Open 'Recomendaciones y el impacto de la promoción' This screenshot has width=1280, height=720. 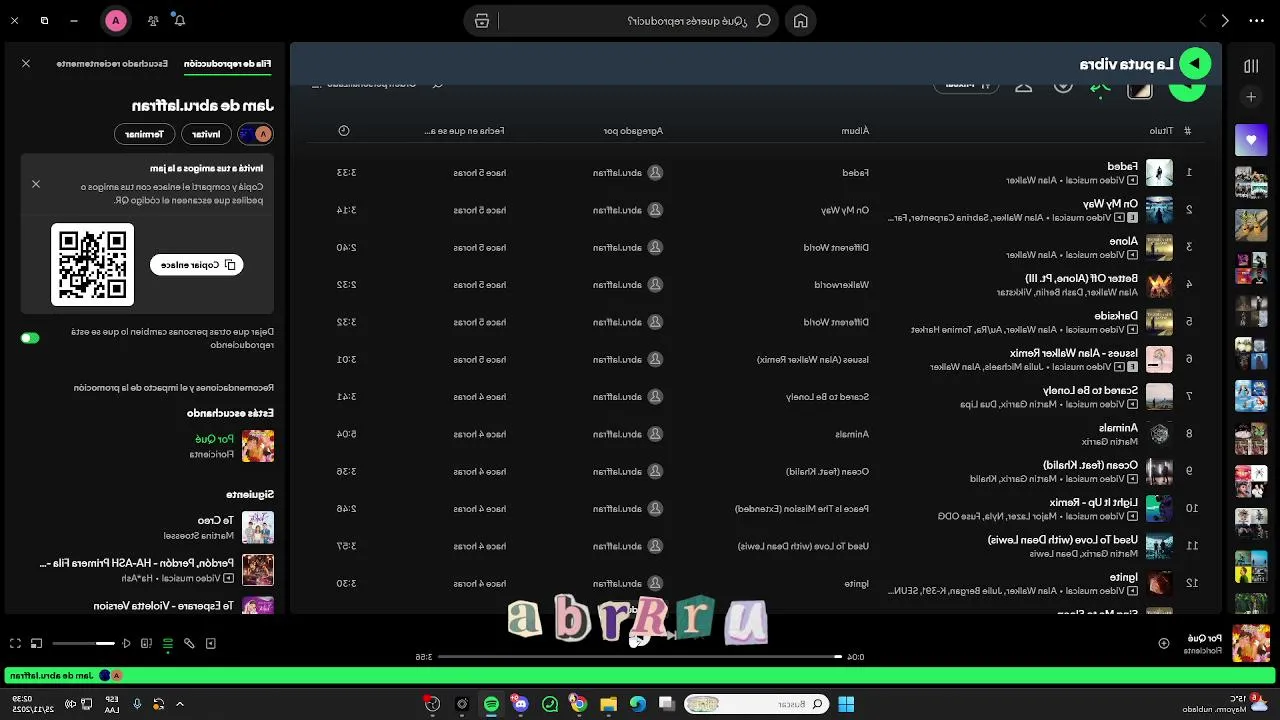click(174, 388)
